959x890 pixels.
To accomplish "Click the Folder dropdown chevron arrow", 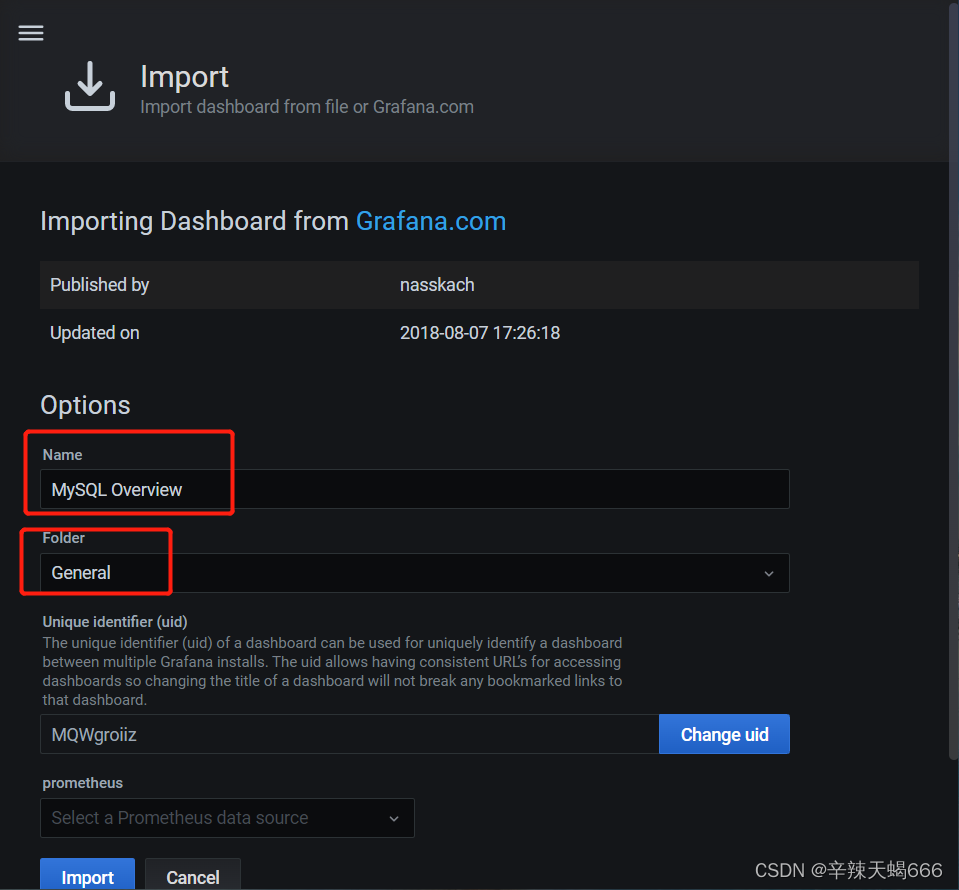I will point(769,574).
